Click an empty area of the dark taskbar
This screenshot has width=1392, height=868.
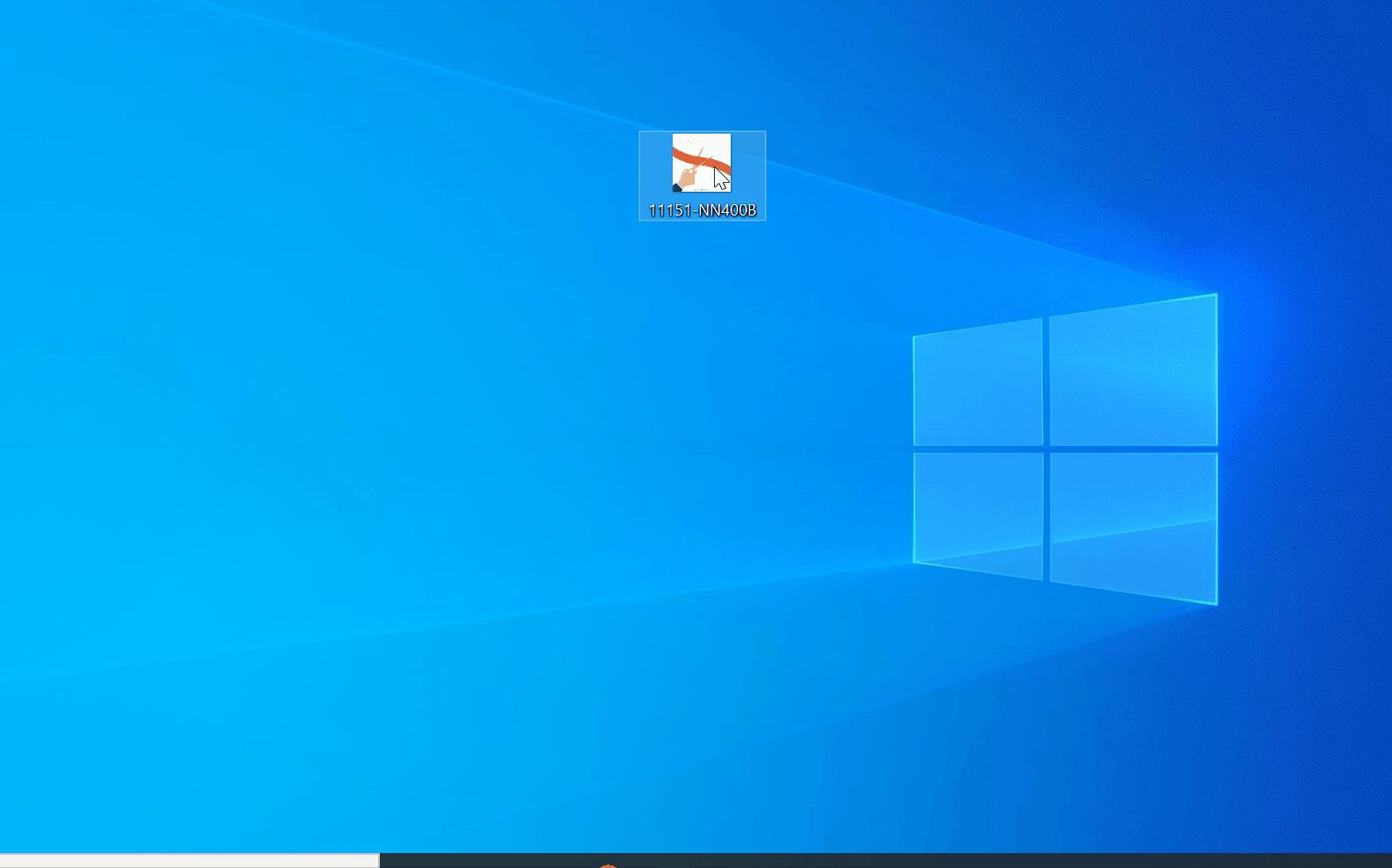click(x=879, y=861)
